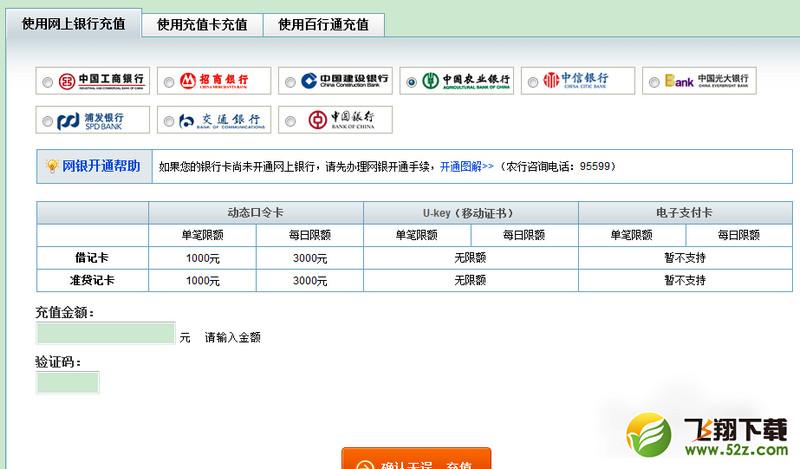Click the China CITIC Bank logo
The height and width of the screenshot is (469, 800).
(576, 80)
